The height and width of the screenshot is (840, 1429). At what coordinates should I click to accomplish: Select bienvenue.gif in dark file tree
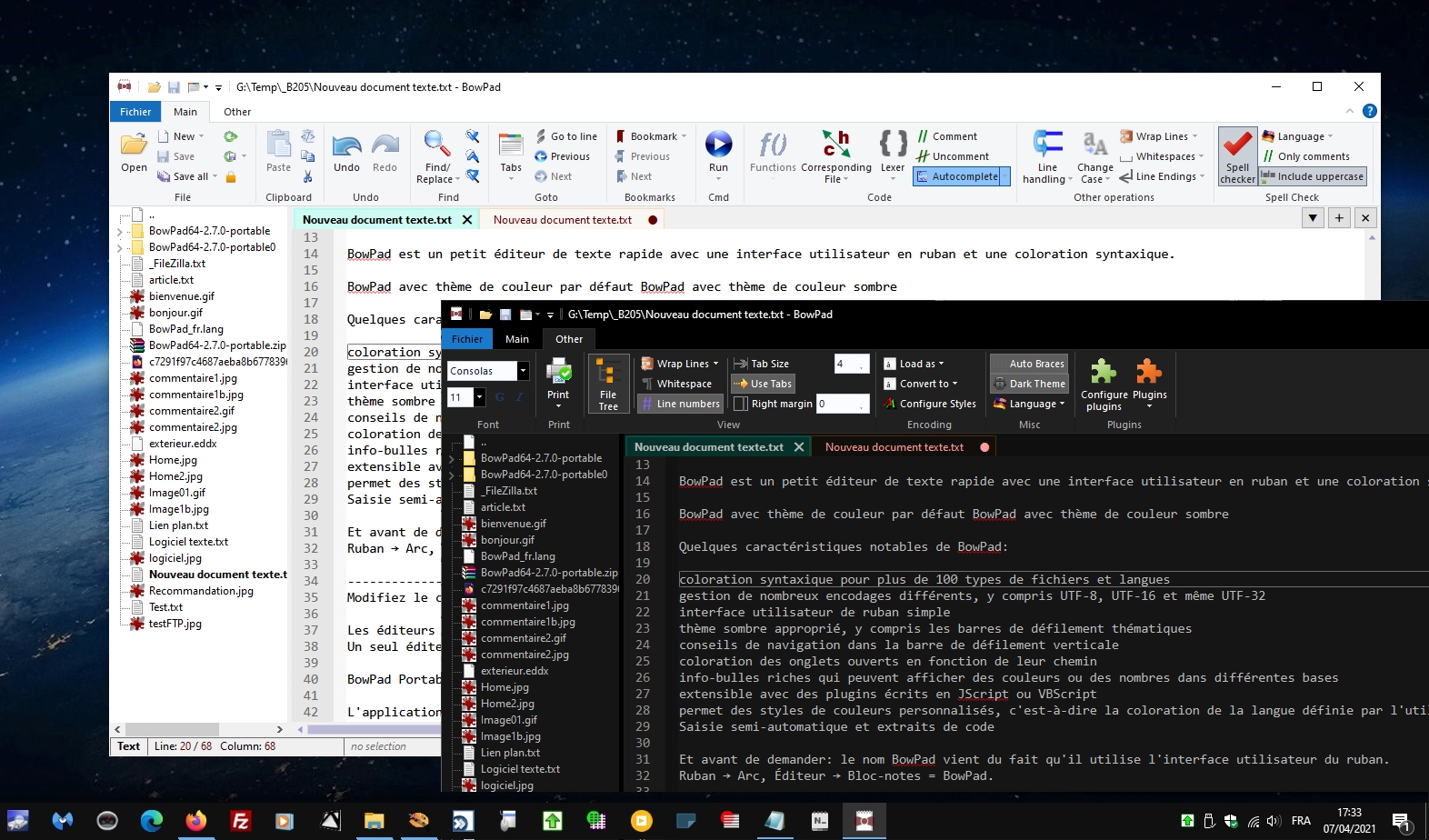coord(513,524)
